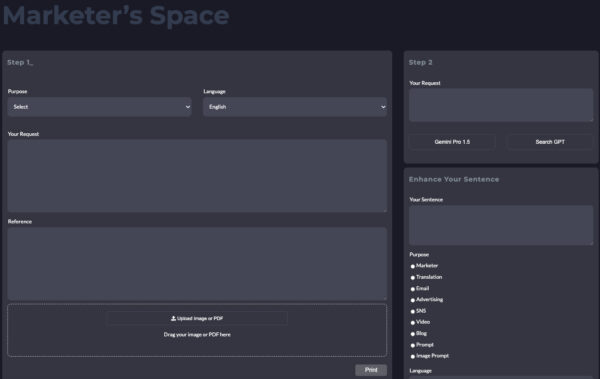Click the Search GPT button
600x379 pixels.
coord(550,142)
